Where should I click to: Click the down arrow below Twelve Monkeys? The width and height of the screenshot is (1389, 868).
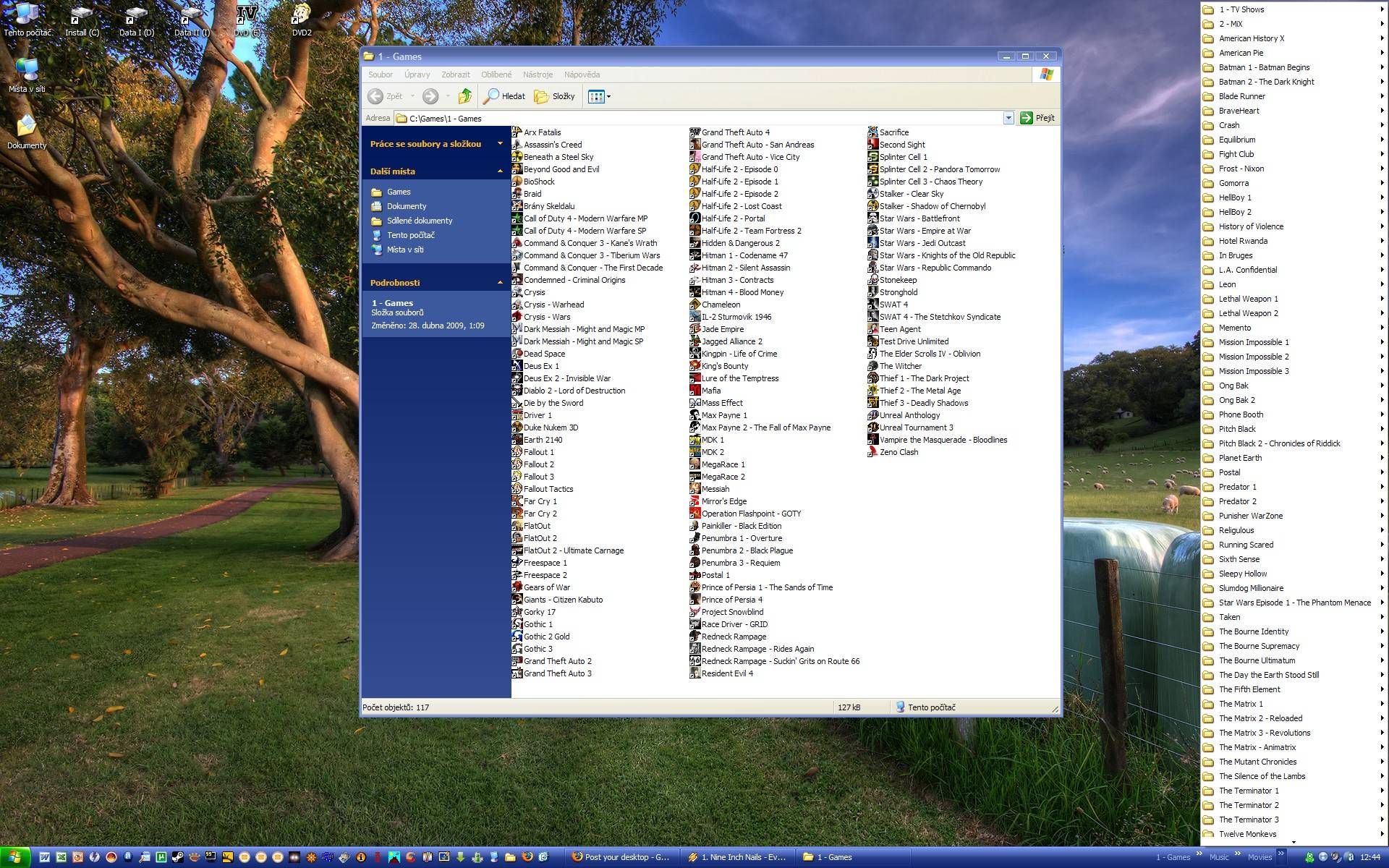(1294, 843)
